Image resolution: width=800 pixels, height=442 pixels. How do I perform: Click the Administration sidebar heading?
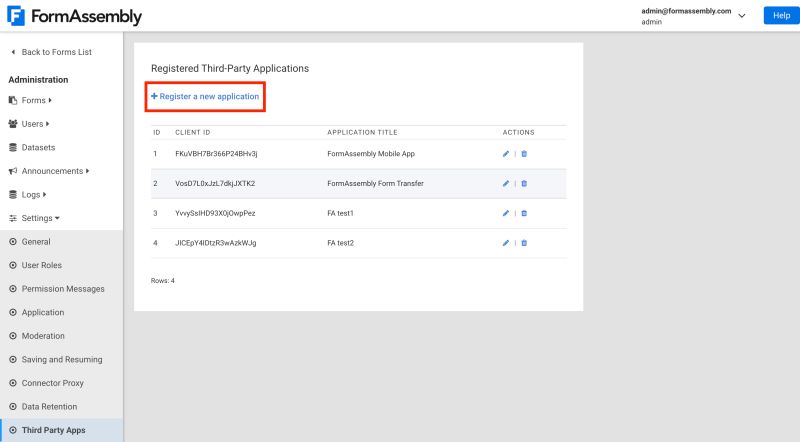[x=38, y=80]
